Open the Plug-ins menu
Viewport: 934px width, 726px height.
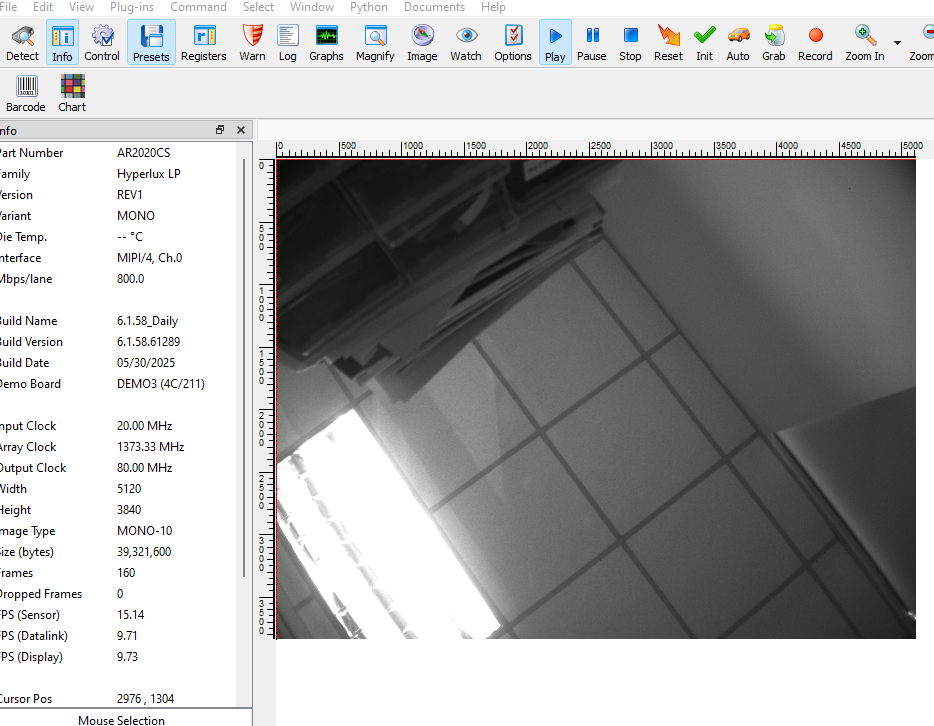[x=132, y=7]
